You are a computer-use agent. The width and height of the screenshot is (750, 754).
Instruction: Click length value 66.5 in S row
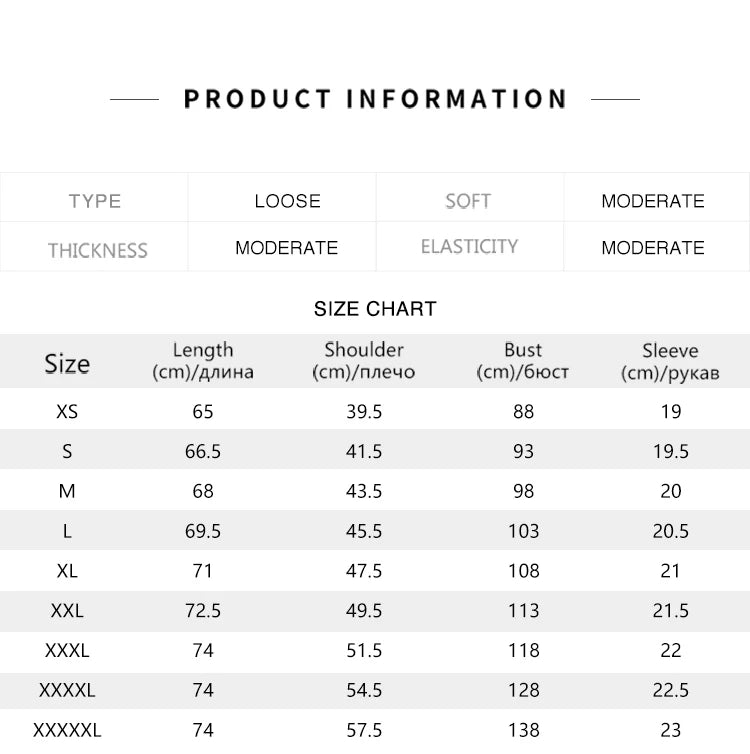click(203, 451)
